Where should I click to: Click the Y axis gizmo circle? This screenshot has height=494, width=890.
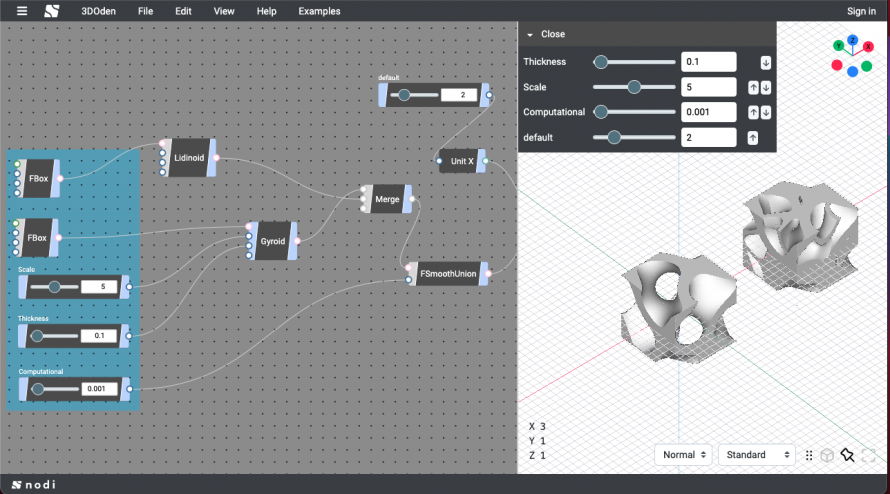pos(838,45)
